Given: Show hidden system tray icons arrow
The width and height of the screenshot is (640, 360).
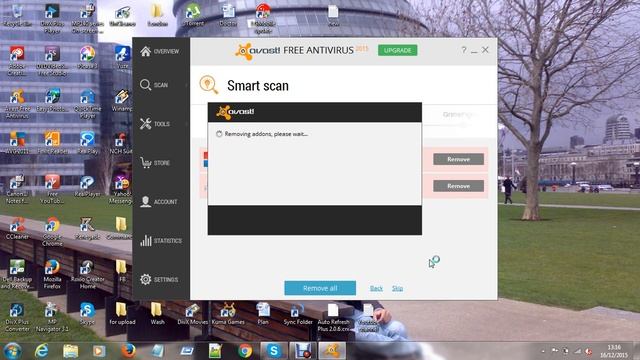Looking at the screenshot, I should tap(543, 351).
